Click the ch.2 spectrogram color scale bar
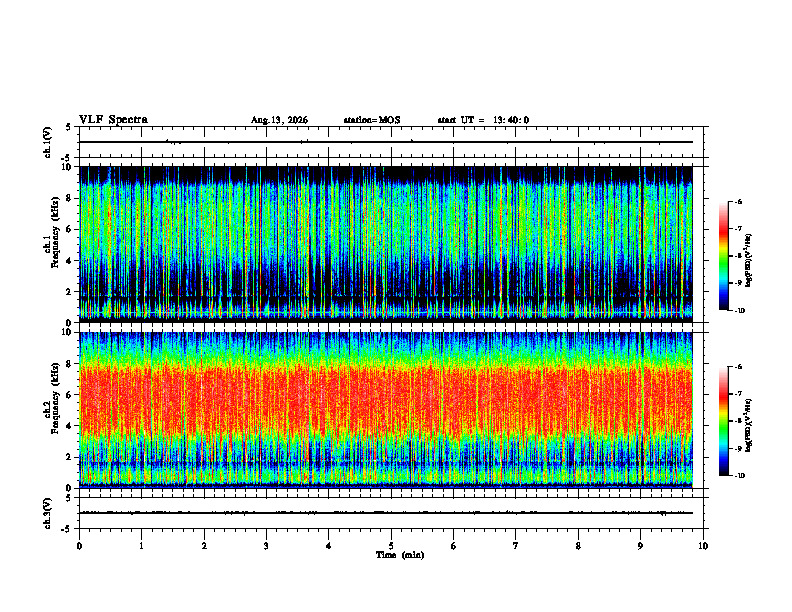The image size is (792, 612). [723, 421]
